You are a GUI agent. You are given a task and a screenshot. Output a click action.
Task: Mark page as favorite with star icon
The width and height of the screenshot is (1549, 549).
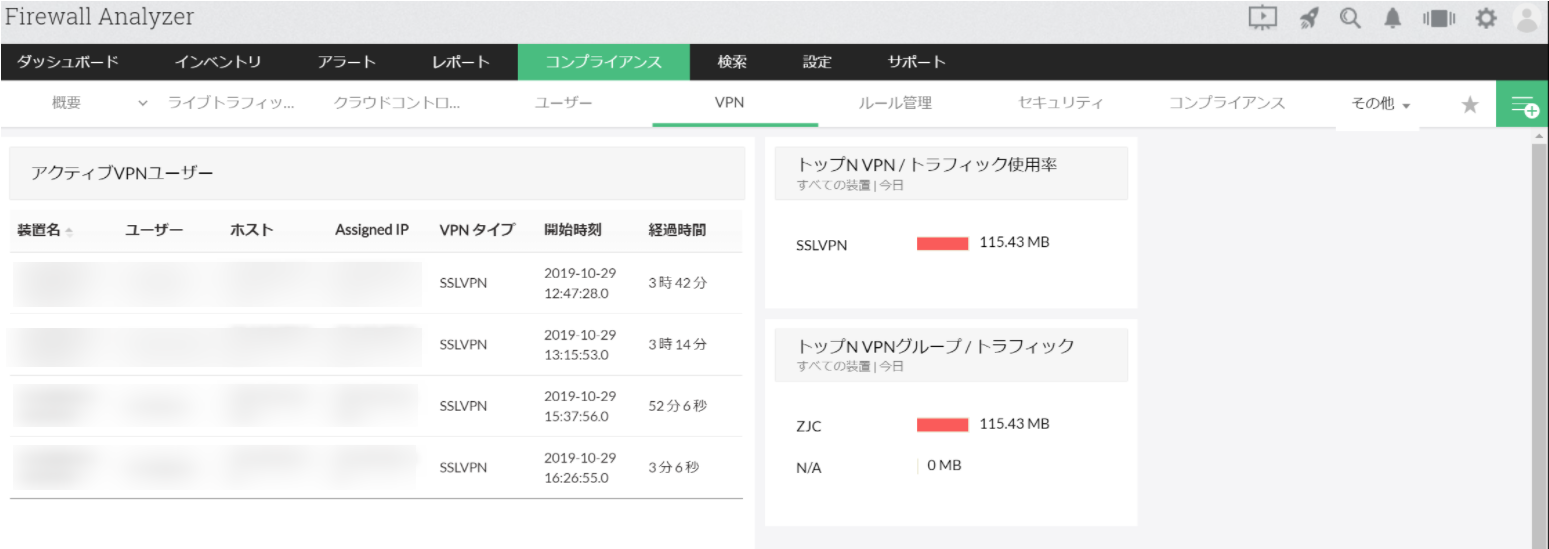click(x=1470, y=104)
